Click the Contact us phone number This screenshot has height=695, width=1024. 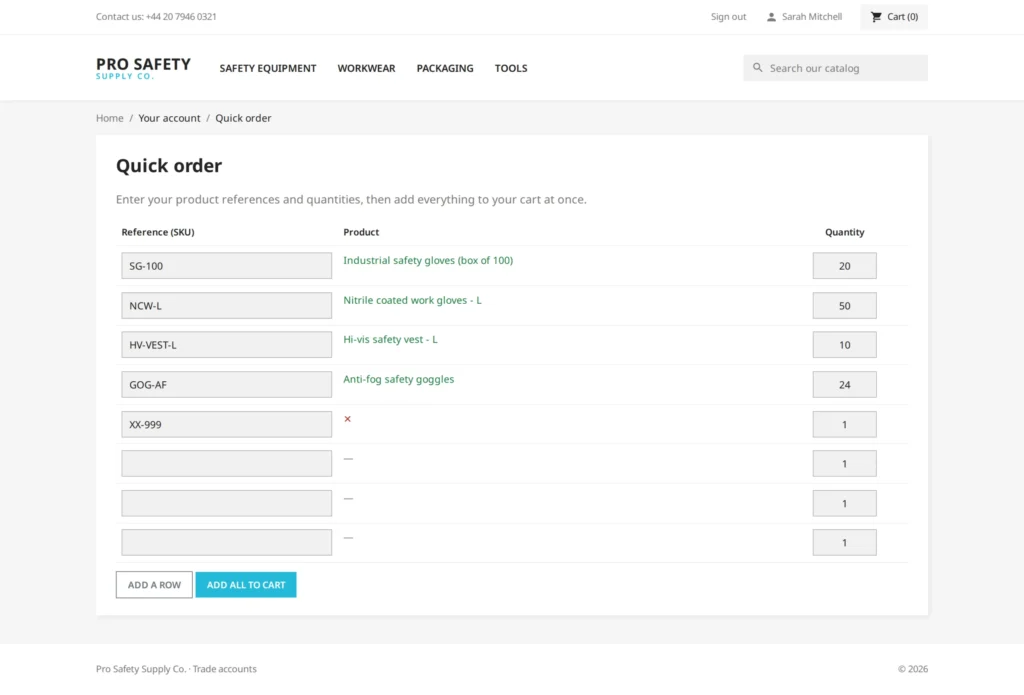pyautogui.click(x=181, y=17)
